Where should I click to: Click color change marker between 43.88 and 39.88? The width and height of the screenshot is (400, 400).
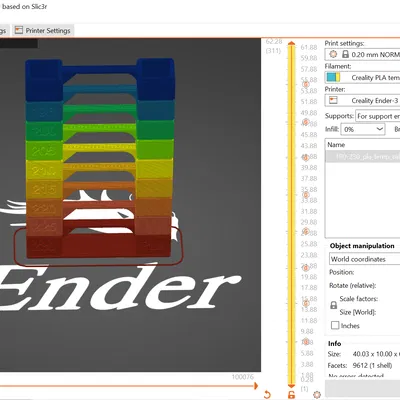[x=306, y=157]
